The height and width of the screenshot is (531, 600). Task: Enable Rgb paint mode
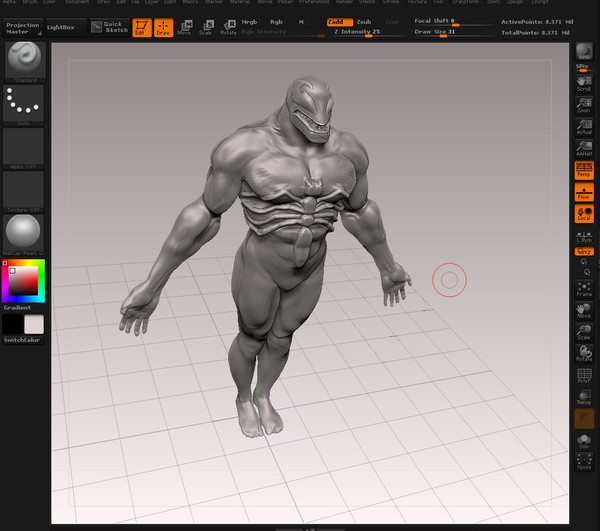click(276, 22)
